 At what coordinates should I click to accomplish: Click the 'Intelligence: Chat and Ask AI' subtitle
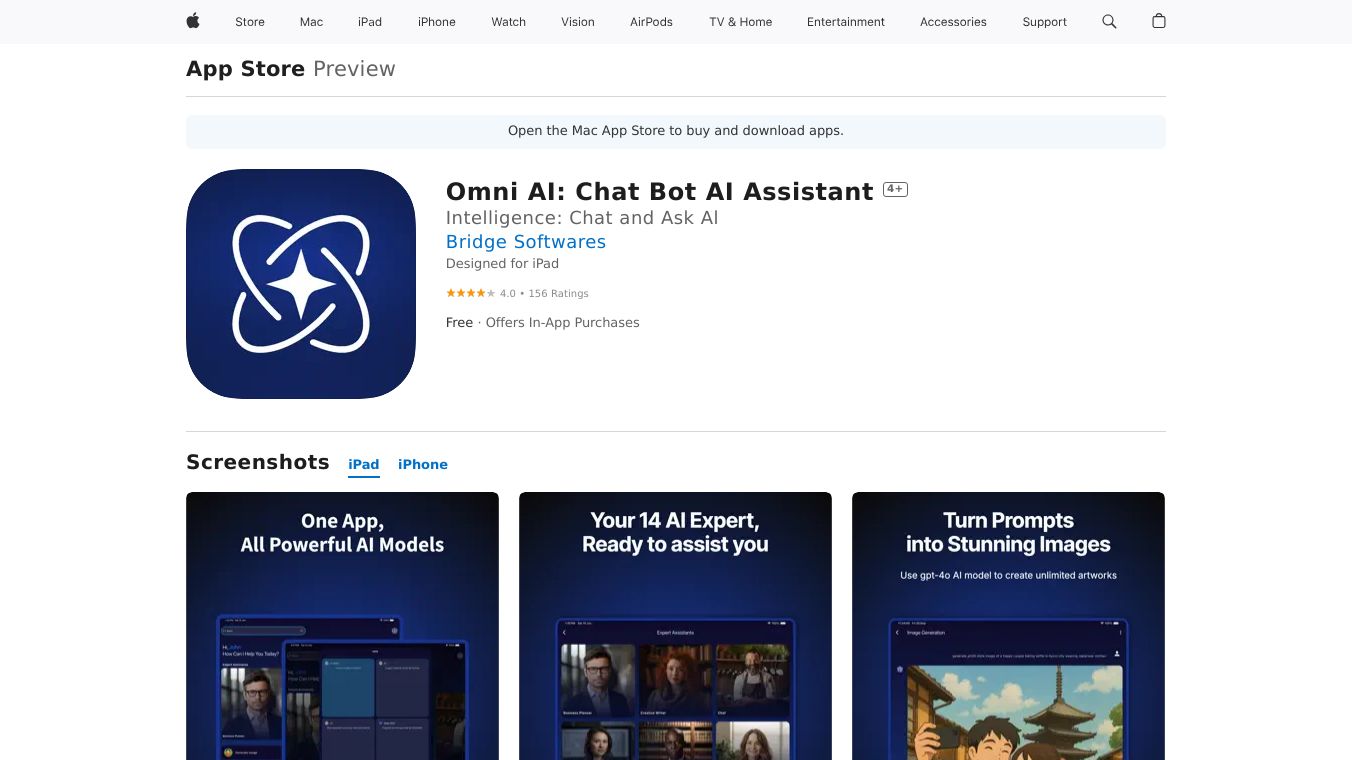(582, 218)
